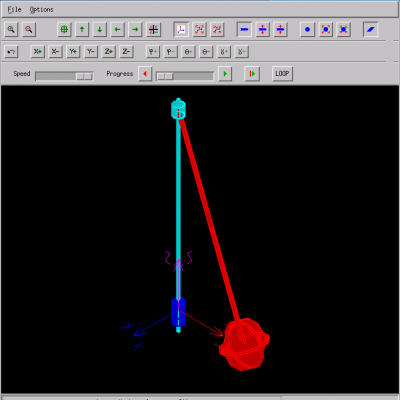Toggle the blue parallelogram surface icon

(x=371, y=30)
